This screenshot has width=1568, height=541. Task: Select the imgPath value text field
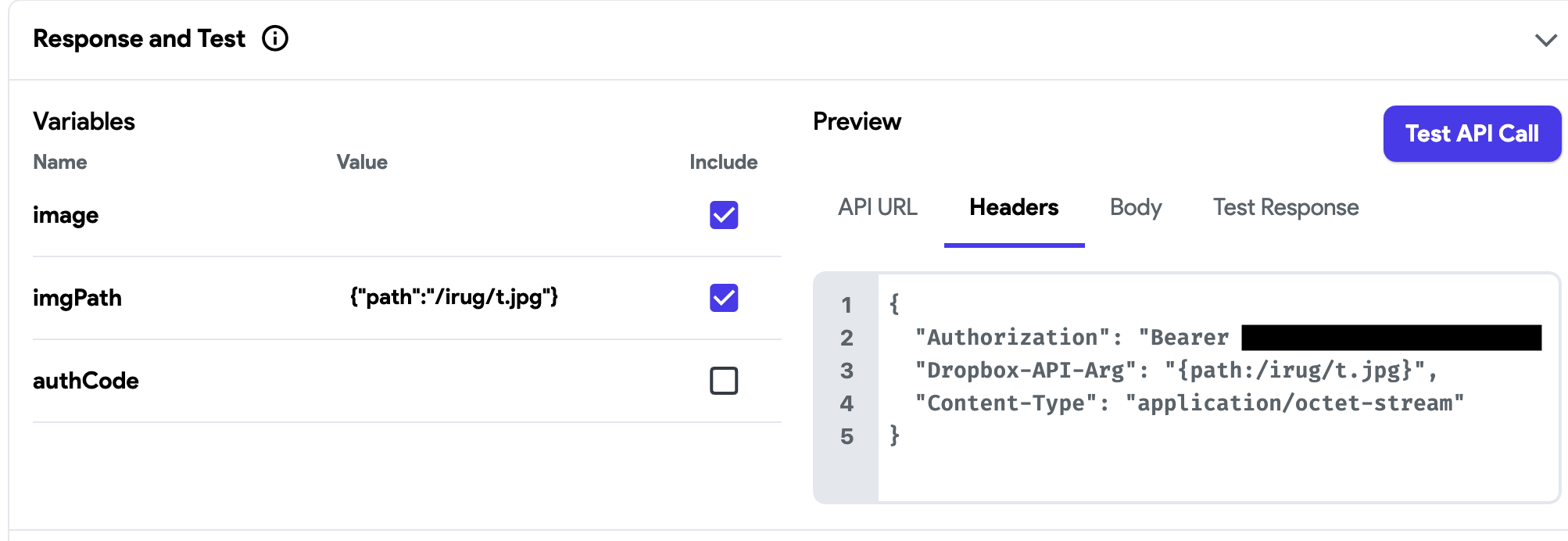453,298
